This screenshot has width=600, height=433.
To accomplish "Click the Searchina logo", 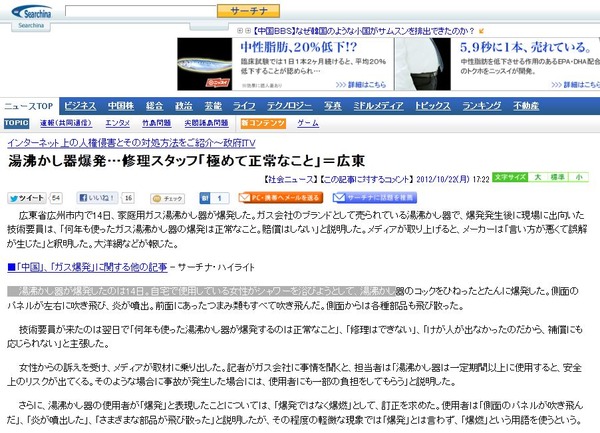I will [x=32, y=13].
